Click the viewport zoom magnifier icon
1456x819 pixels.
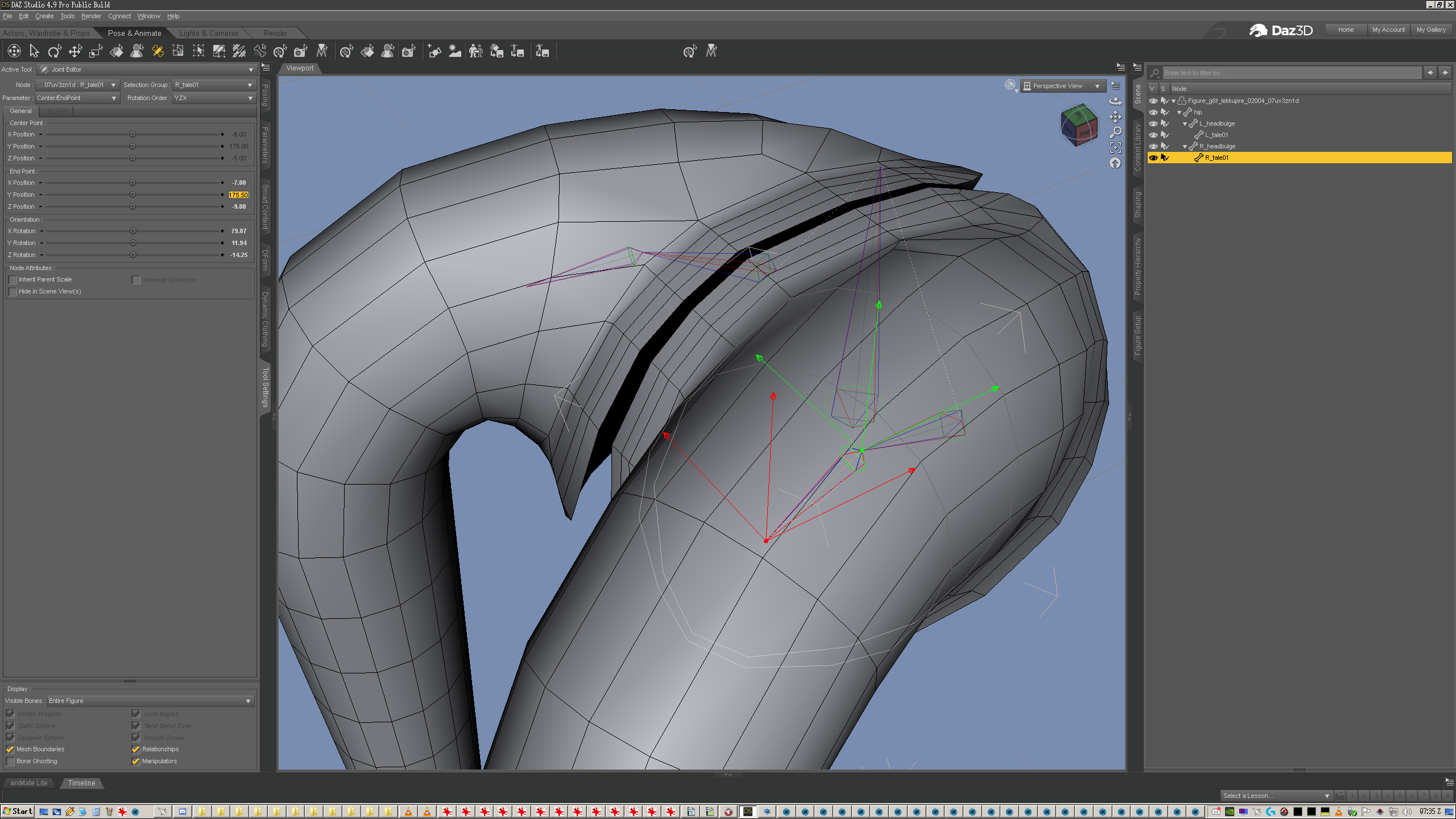click(x=1115, y=133)
